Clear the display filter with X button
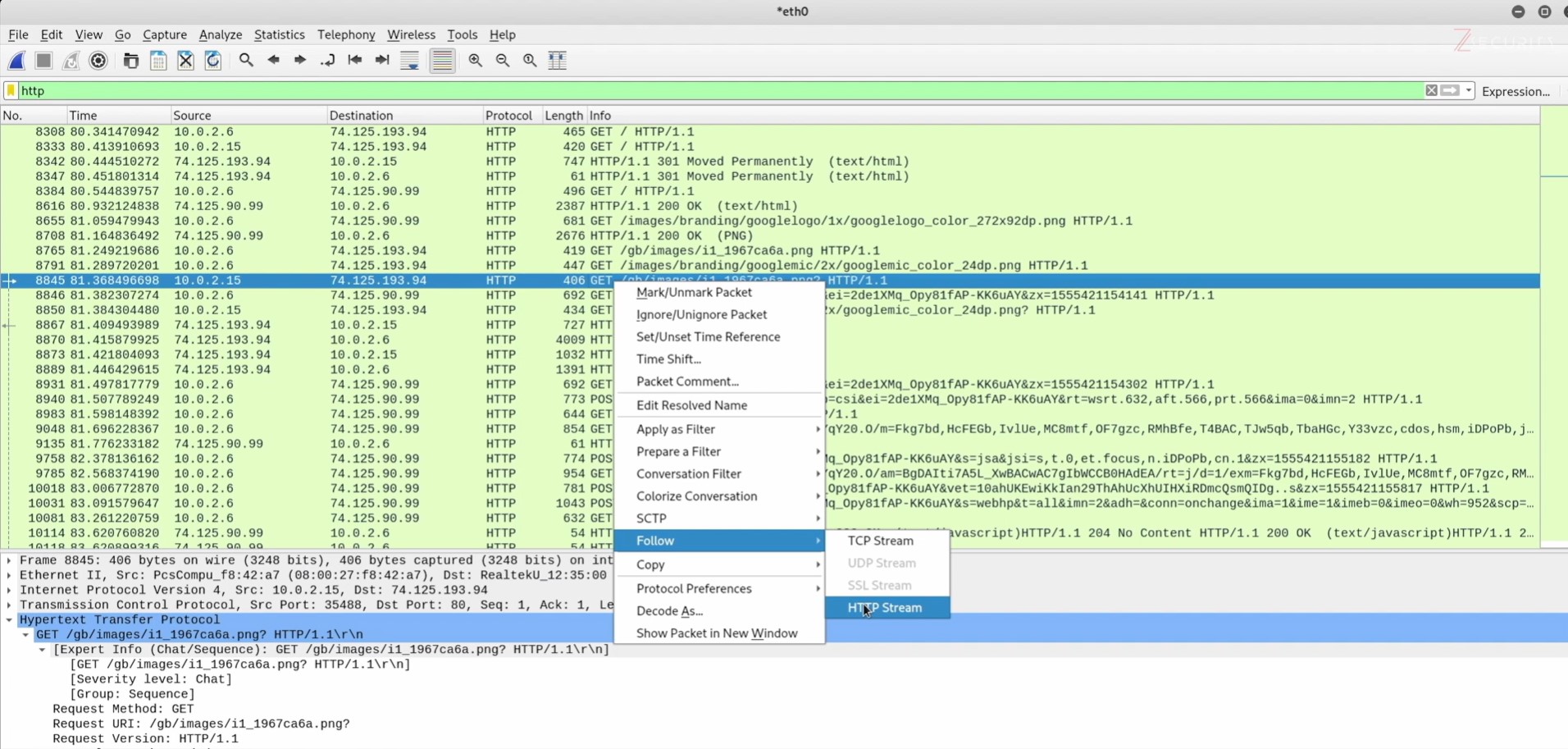Screen dimensions: 1568x749 point(1431,91)
